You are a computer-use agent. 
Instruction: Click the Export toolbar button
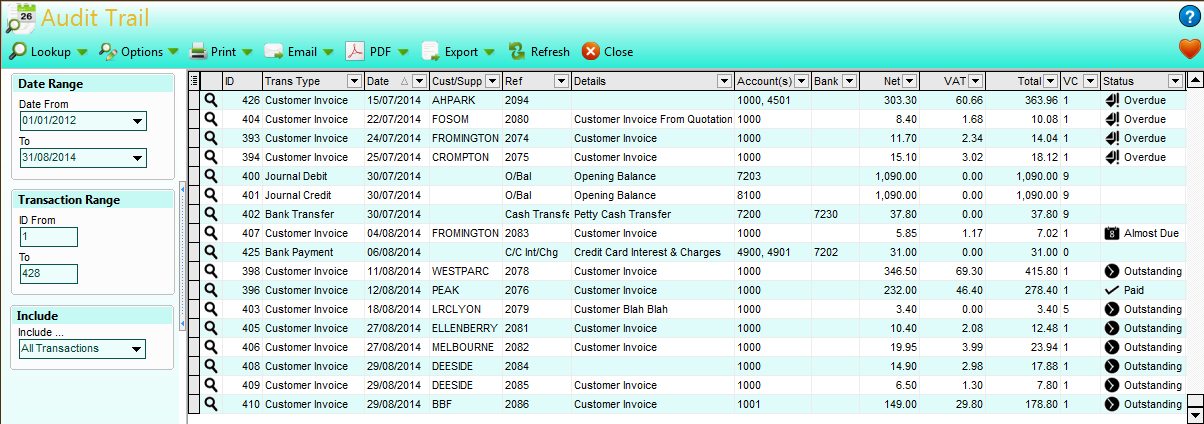pyautogui.click(x=450, y=52)
